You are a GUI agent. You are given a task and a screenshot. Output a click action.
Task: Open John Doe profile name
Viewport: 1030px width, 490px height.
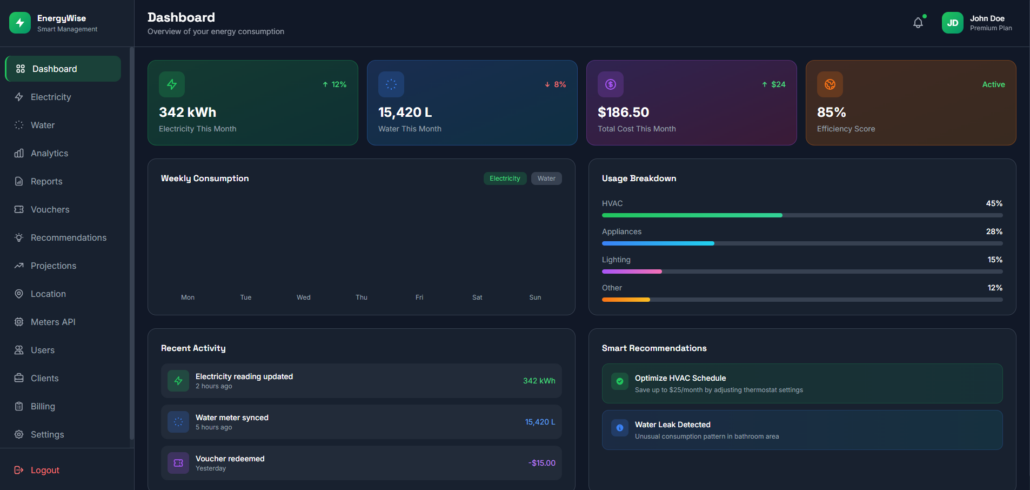(985, 18)
